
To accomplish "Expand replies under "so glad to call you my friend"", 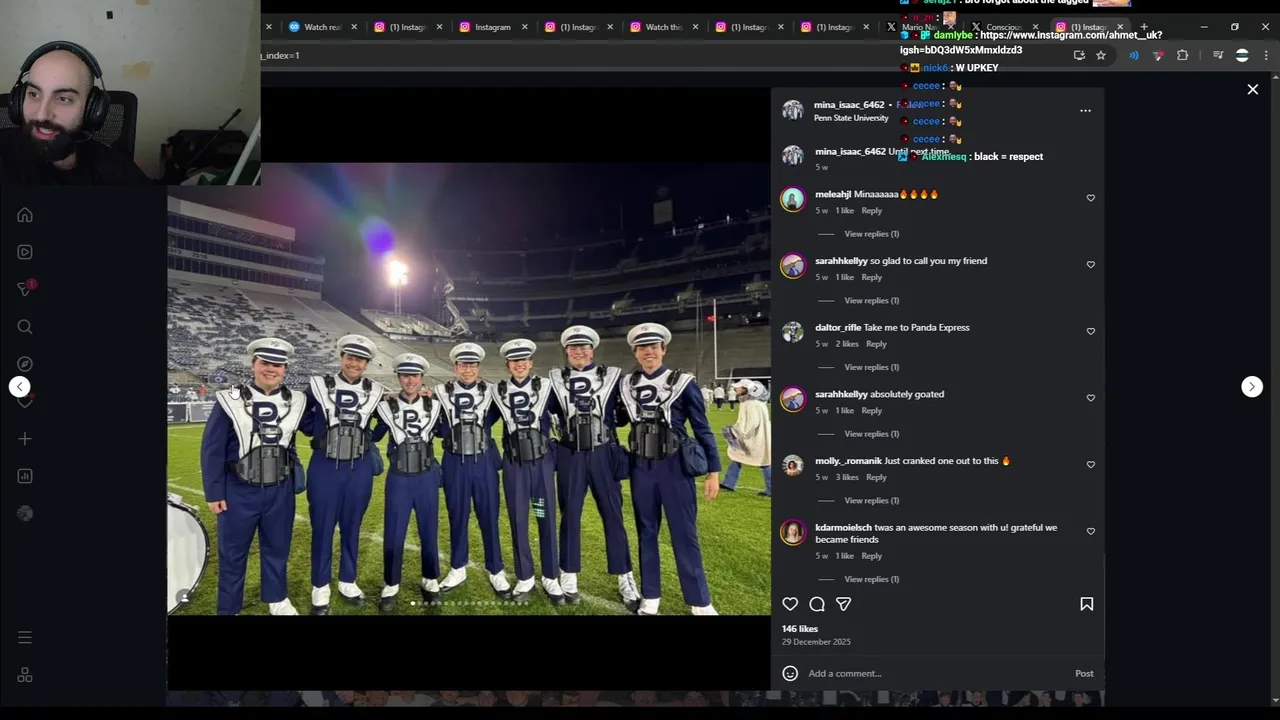I will tap(871, 301).
